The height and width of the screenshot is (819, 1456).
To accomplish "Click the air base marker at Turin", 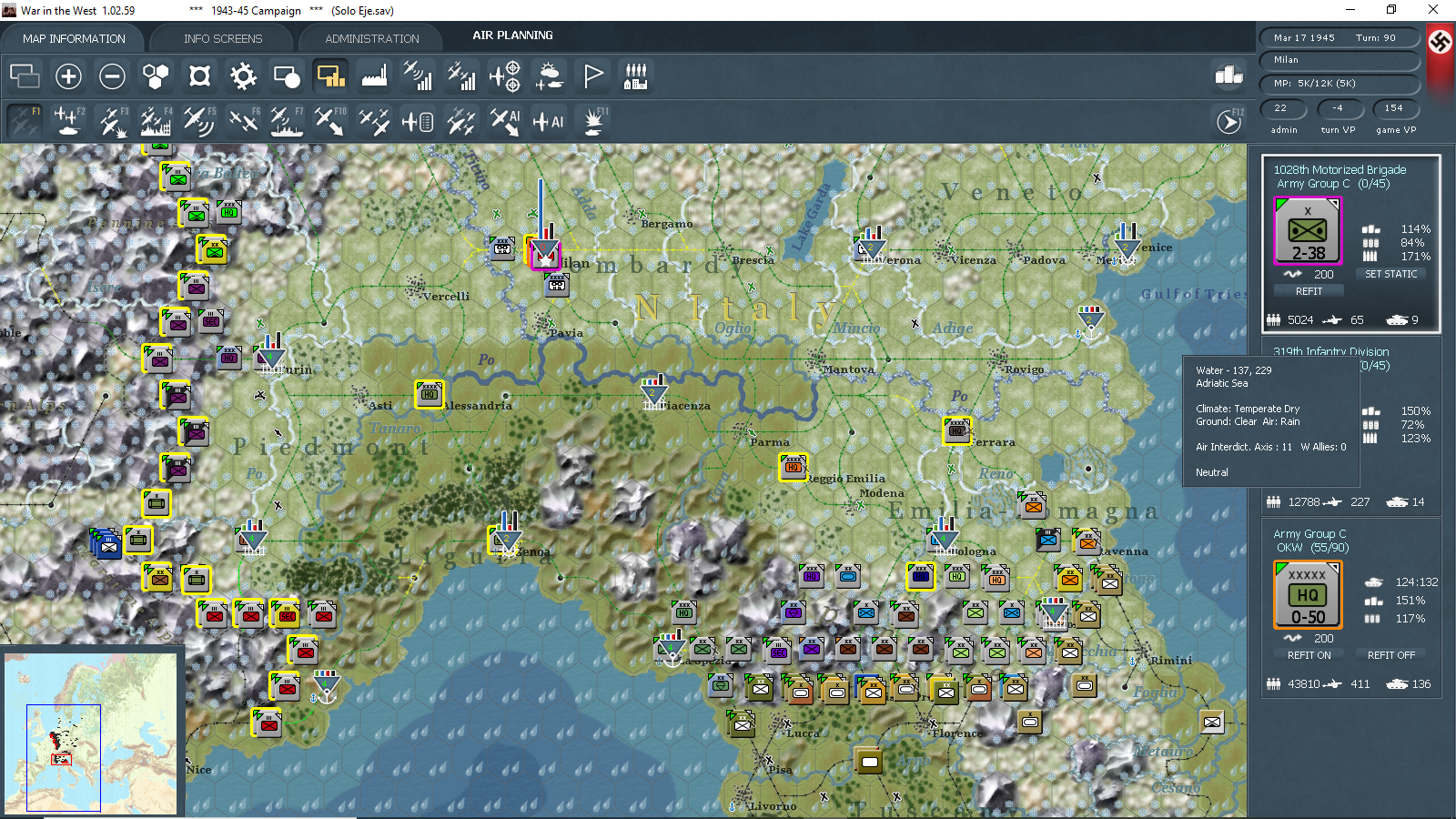I will (270, 353).
